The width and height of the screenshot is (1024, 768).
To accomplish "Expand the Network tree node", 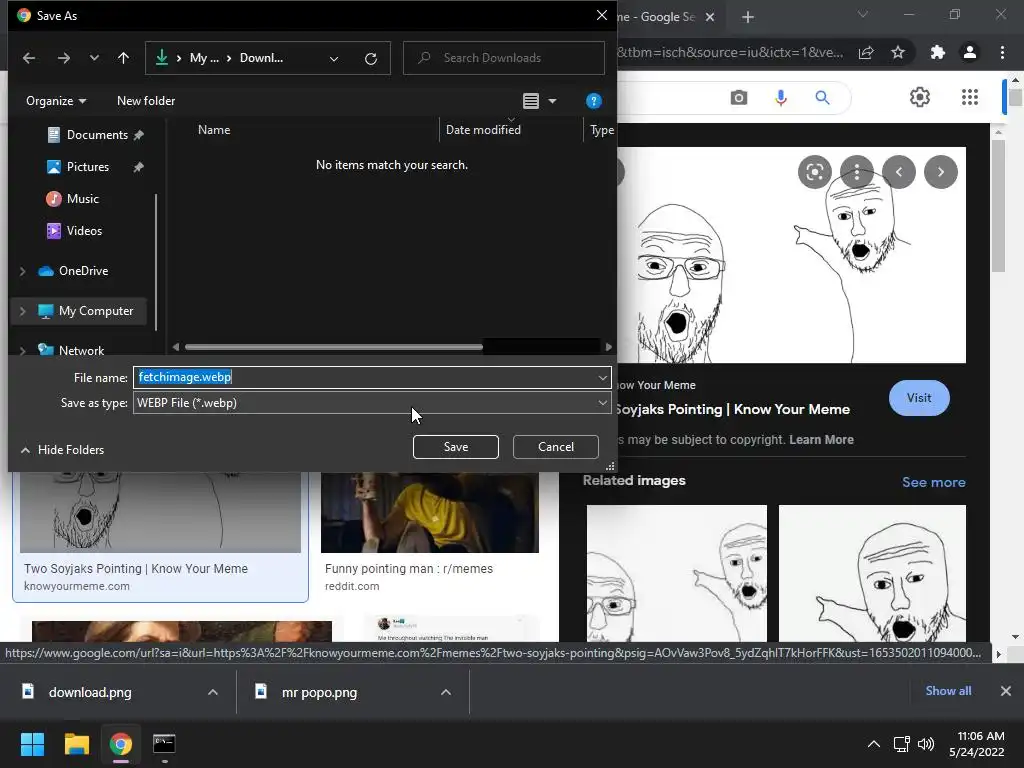I will tap(23, 351).
